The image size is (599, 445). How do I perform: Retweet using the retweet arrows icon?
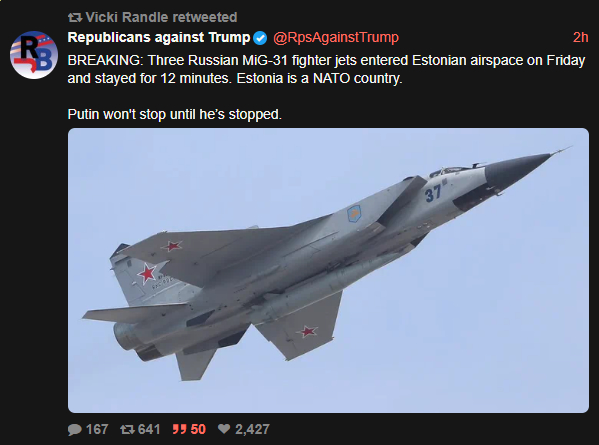click(127, 429)
